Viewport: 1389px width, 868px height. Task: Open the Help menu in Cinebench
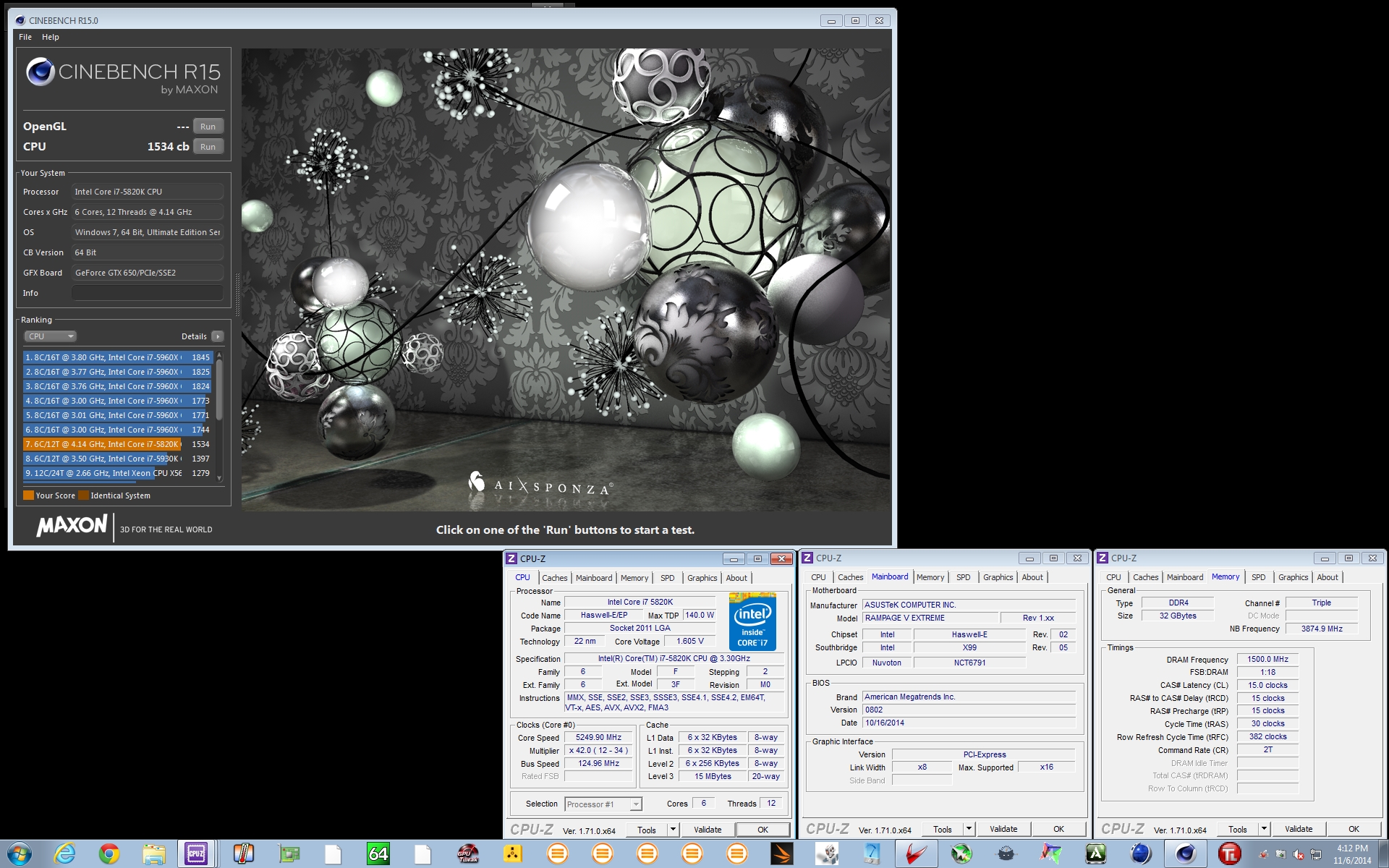(x=51, y=37)
